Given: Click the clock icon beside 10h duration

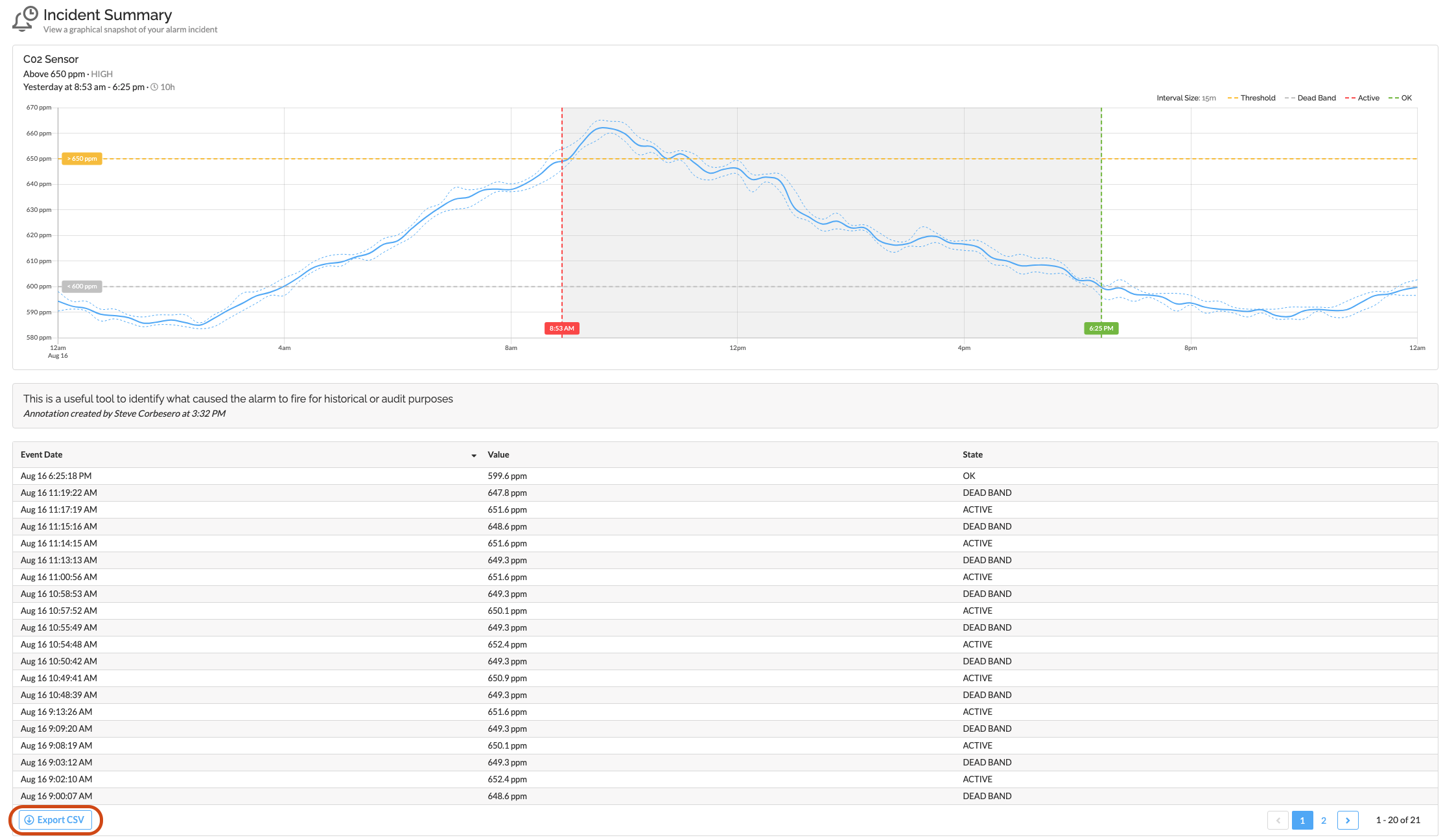Looking at the screenshot, I should (x=154, y=87).
